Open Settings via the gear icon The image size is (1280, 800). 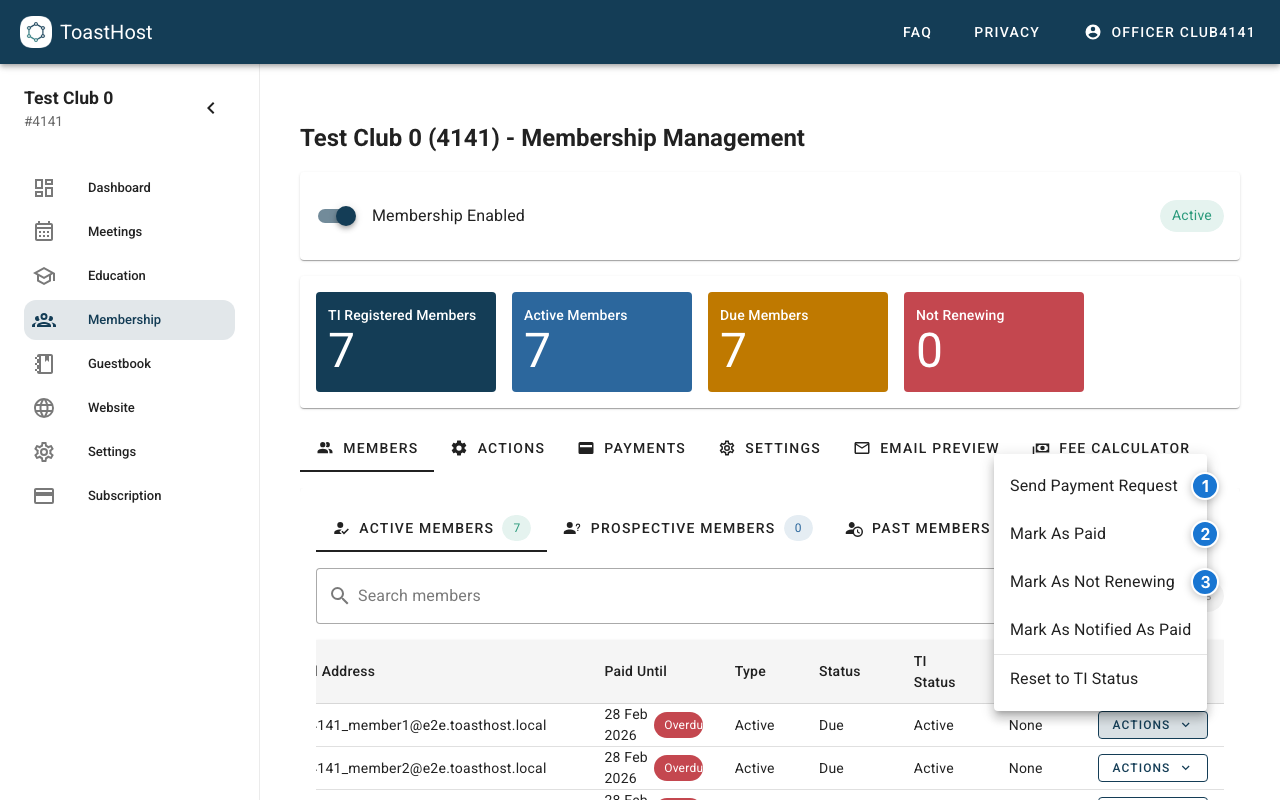point(44,451)
